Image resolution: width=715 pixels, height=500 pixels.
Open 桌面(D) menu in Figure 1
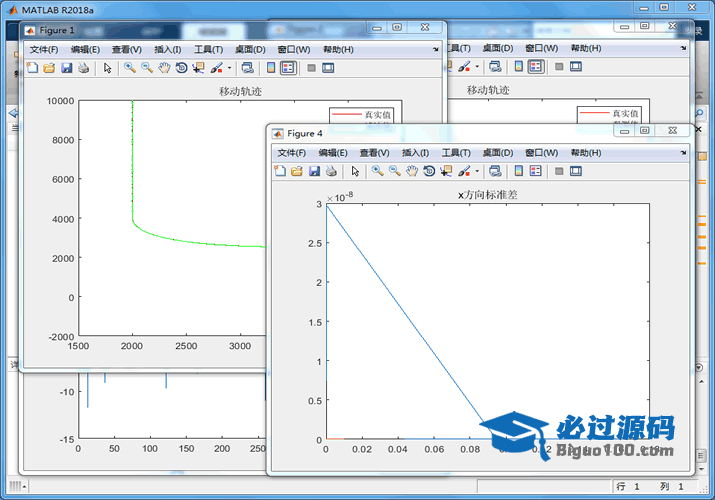pyautogui.click(x=250, y=49)
